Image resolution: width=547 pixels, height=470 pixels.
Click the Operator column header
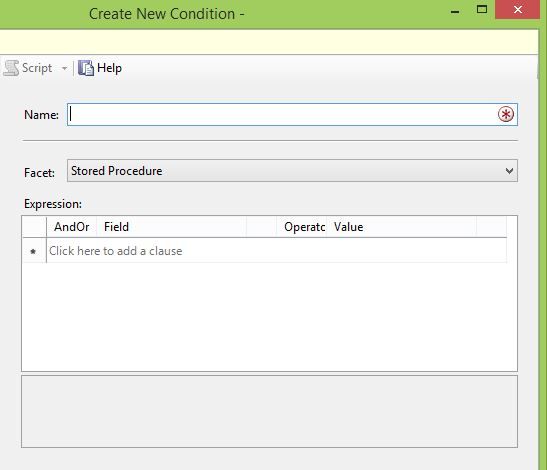(x=302, y=227)
